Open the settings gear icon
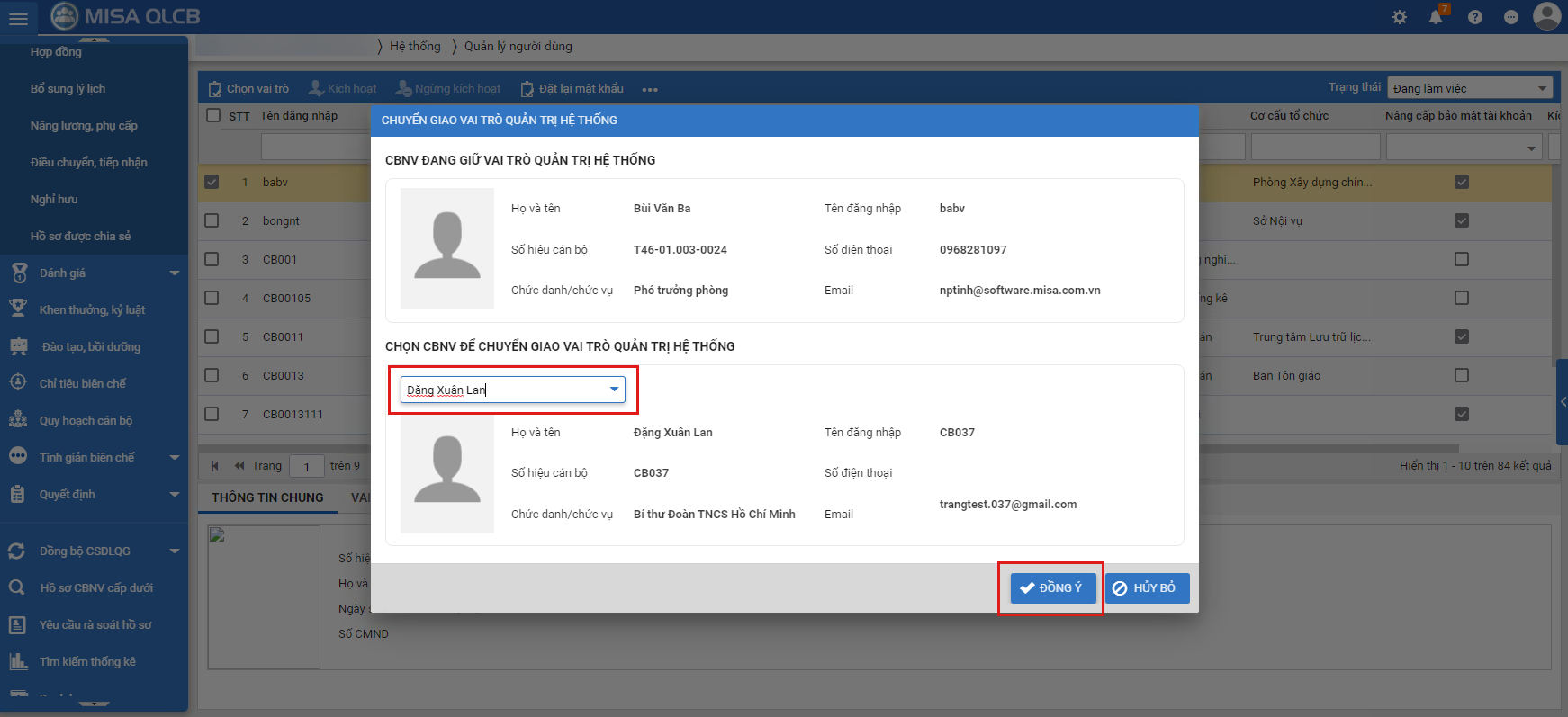Screen dimensions: 1568x717 1400,17
